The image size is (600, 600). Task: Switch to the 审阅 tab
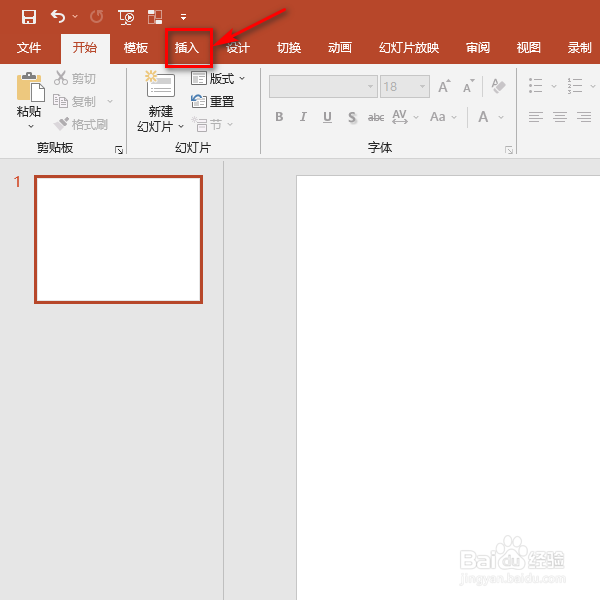(478, 48)
